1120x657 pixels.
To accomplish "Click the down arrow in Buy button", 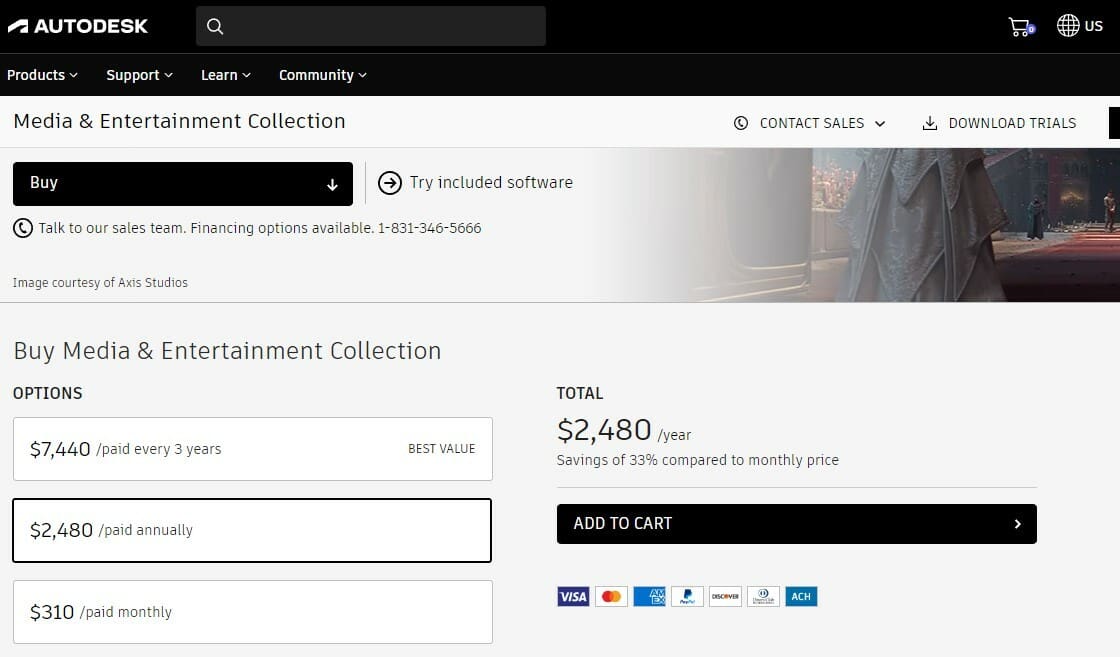I will coord(332,185).
